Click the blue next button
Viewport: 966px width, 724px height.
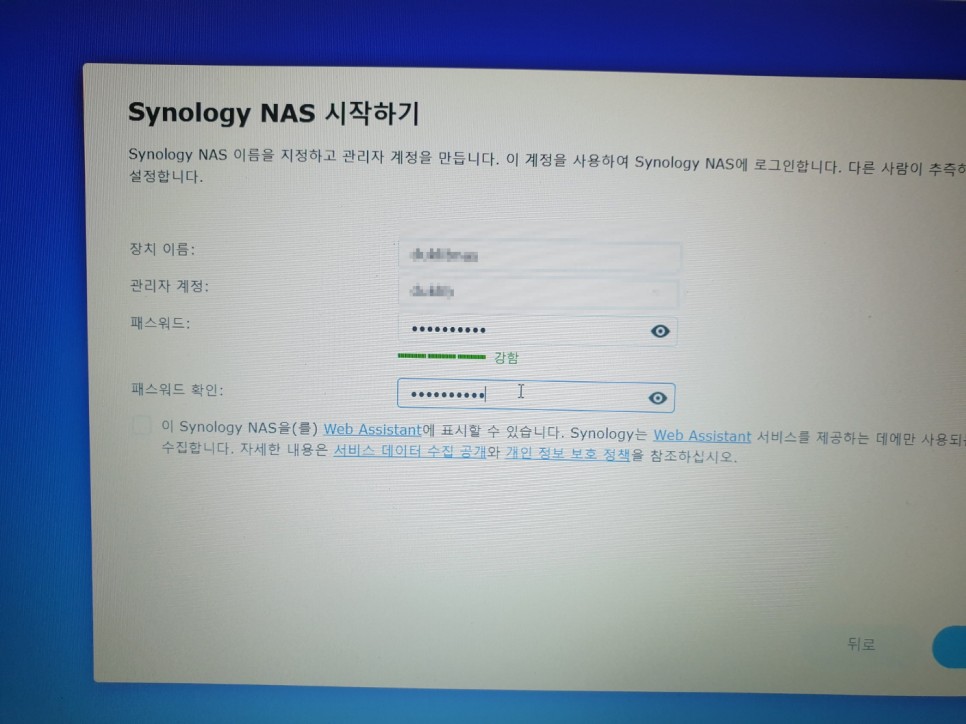(x=949, y=648)
